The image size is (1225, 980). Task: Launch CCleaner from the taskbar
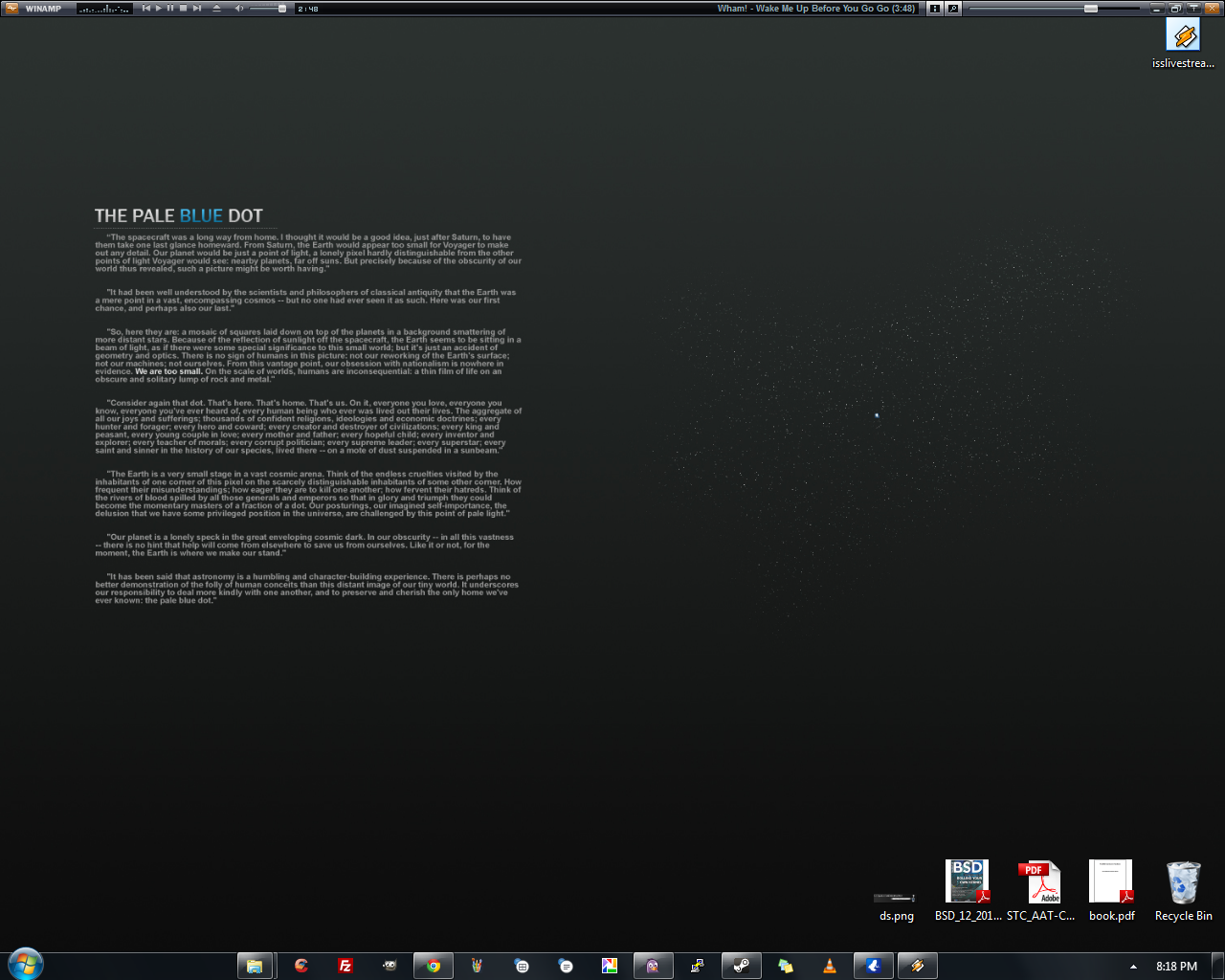click(301, 966)
